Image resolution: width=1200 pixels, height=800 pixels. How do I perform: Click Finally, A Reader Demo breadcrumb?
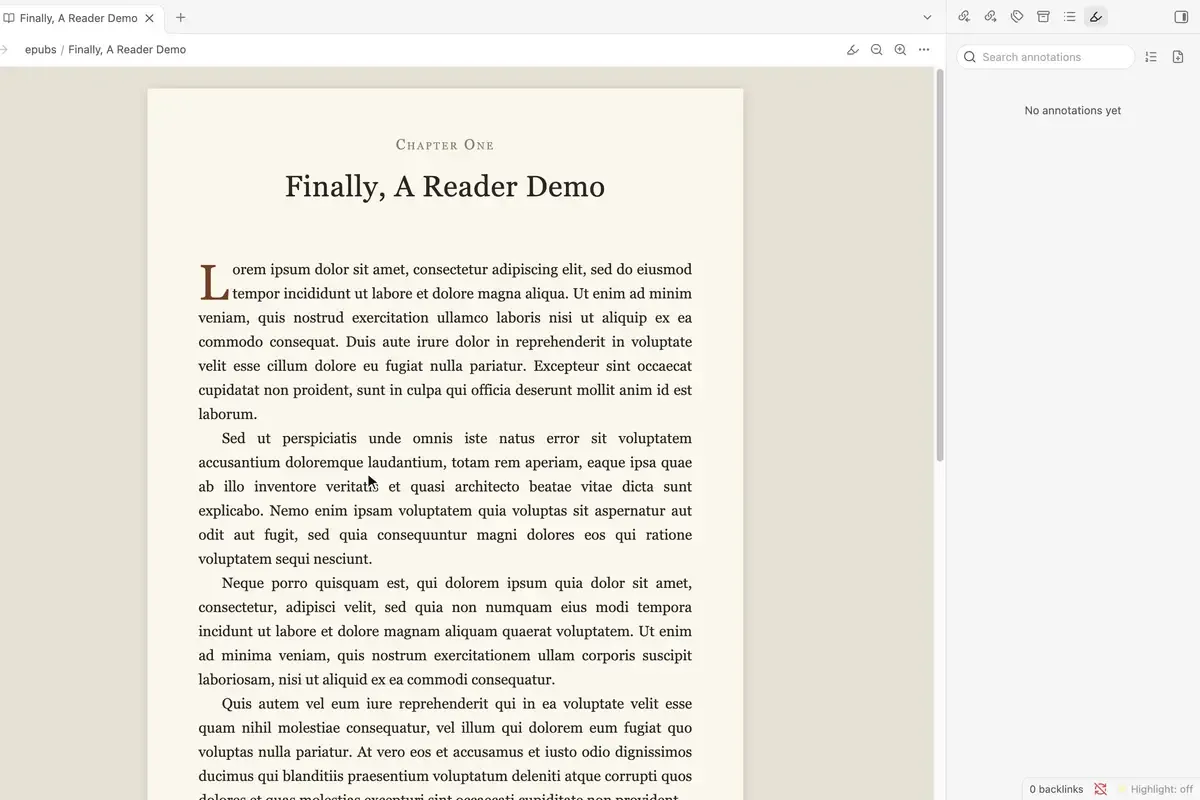click(x=127, y=50)
